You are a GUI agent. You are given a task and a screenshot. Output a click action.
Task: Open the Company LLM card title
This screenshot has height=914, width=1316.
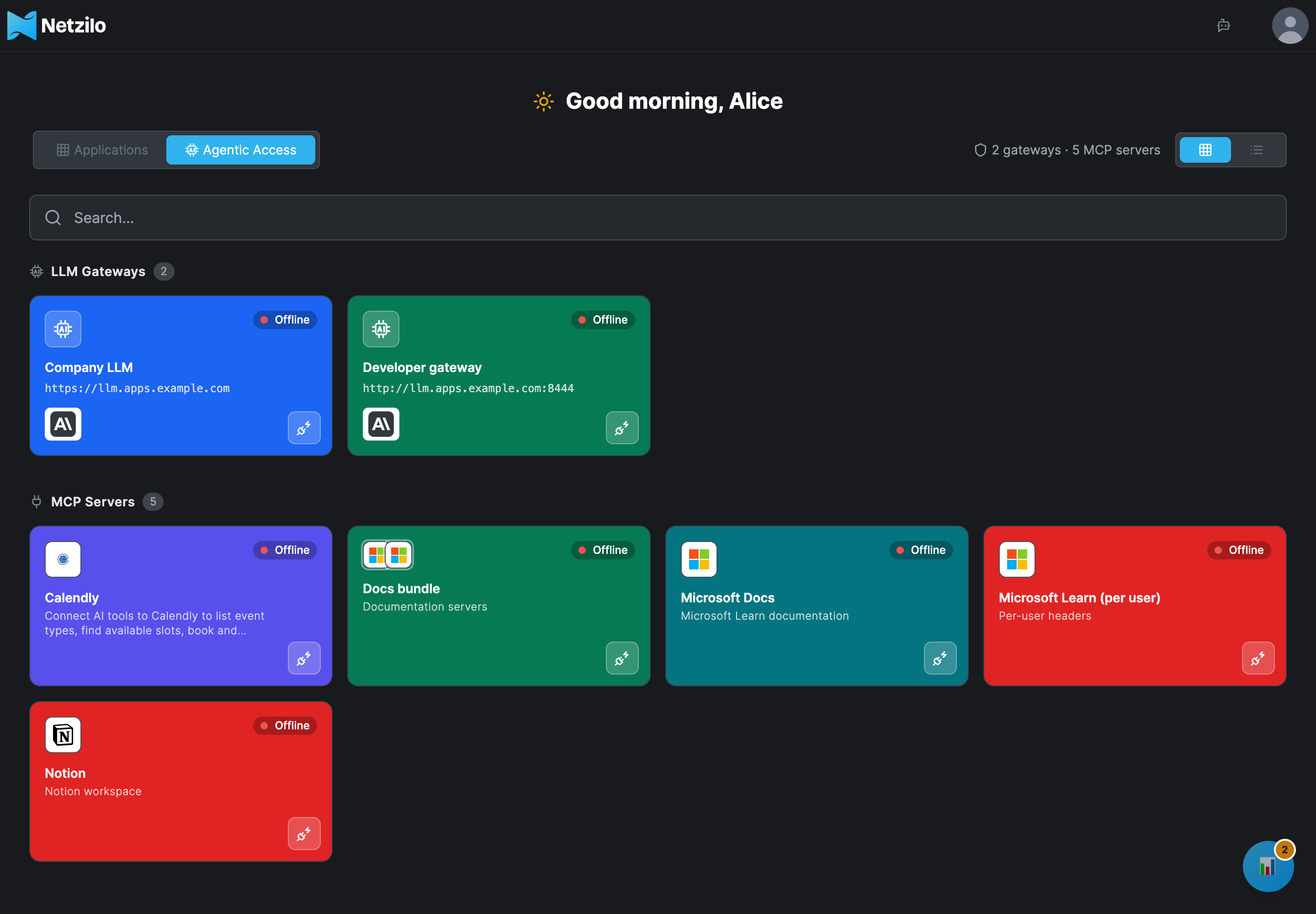[89, 368]
